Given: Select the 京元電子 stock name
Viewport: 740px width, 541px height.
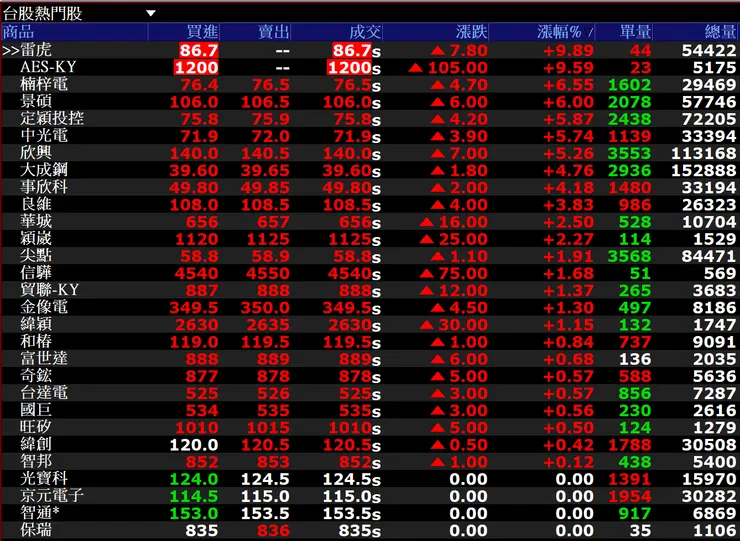Looking at the screenshot, I should click(52, 496).
